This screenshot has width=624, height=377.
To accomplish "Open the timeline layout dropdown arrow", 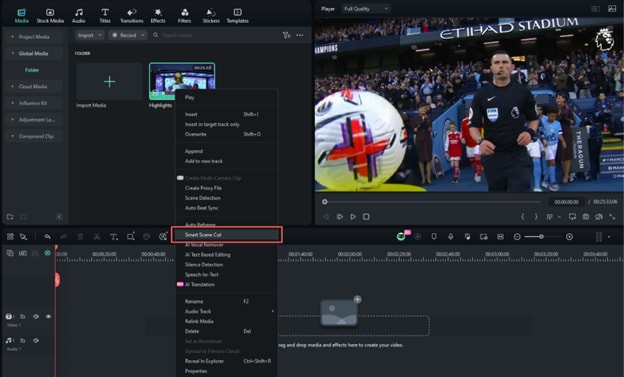I will (609, 237).
